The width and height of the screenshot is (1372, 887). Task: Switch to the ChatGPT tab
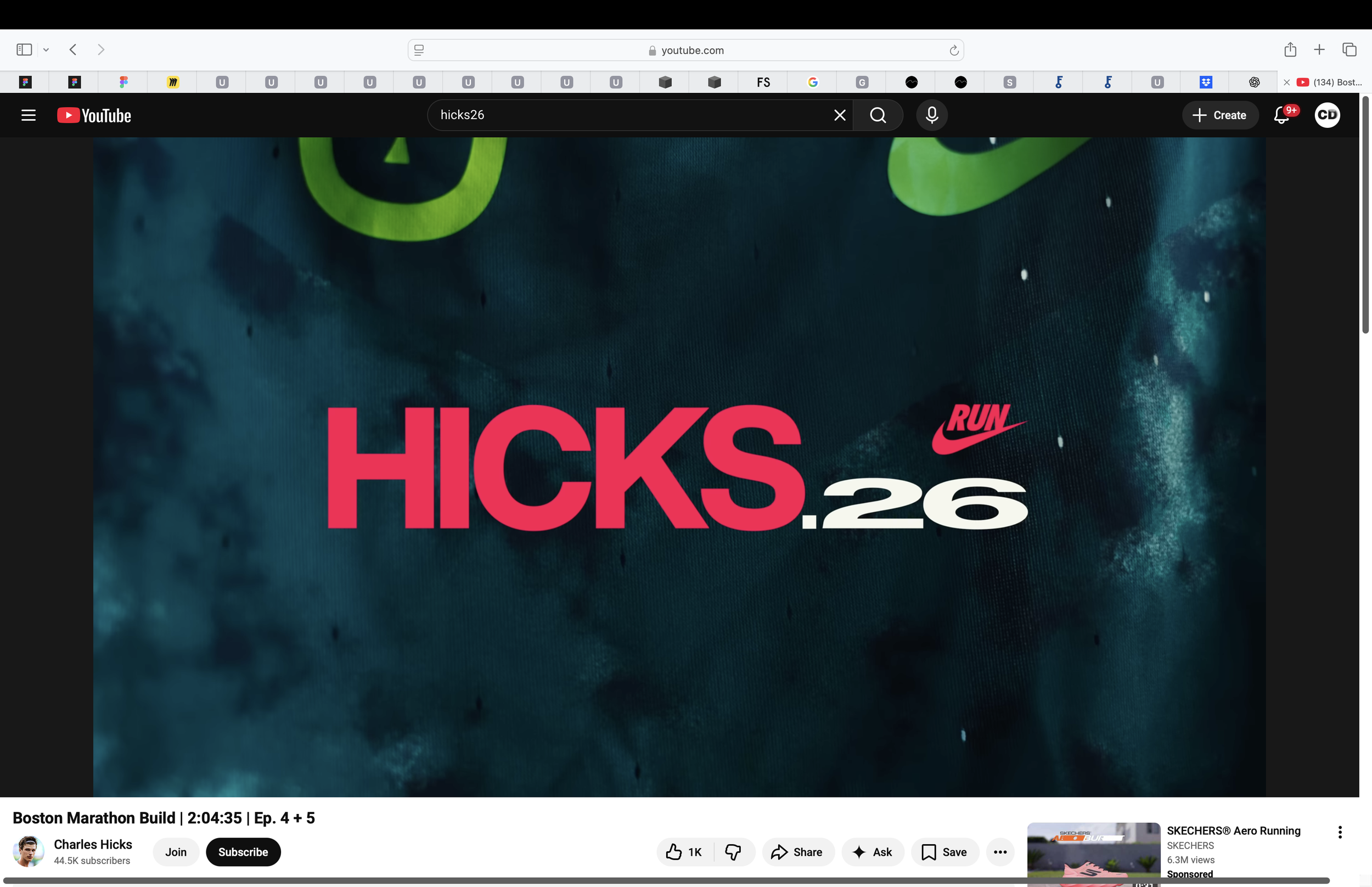click(1255, 82)
